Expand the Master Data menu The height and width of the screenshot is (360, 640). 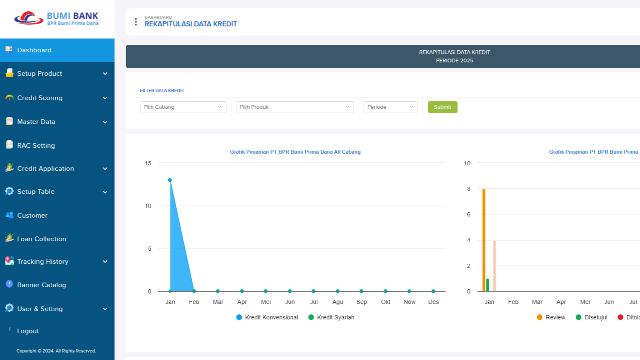click(57, 122)
